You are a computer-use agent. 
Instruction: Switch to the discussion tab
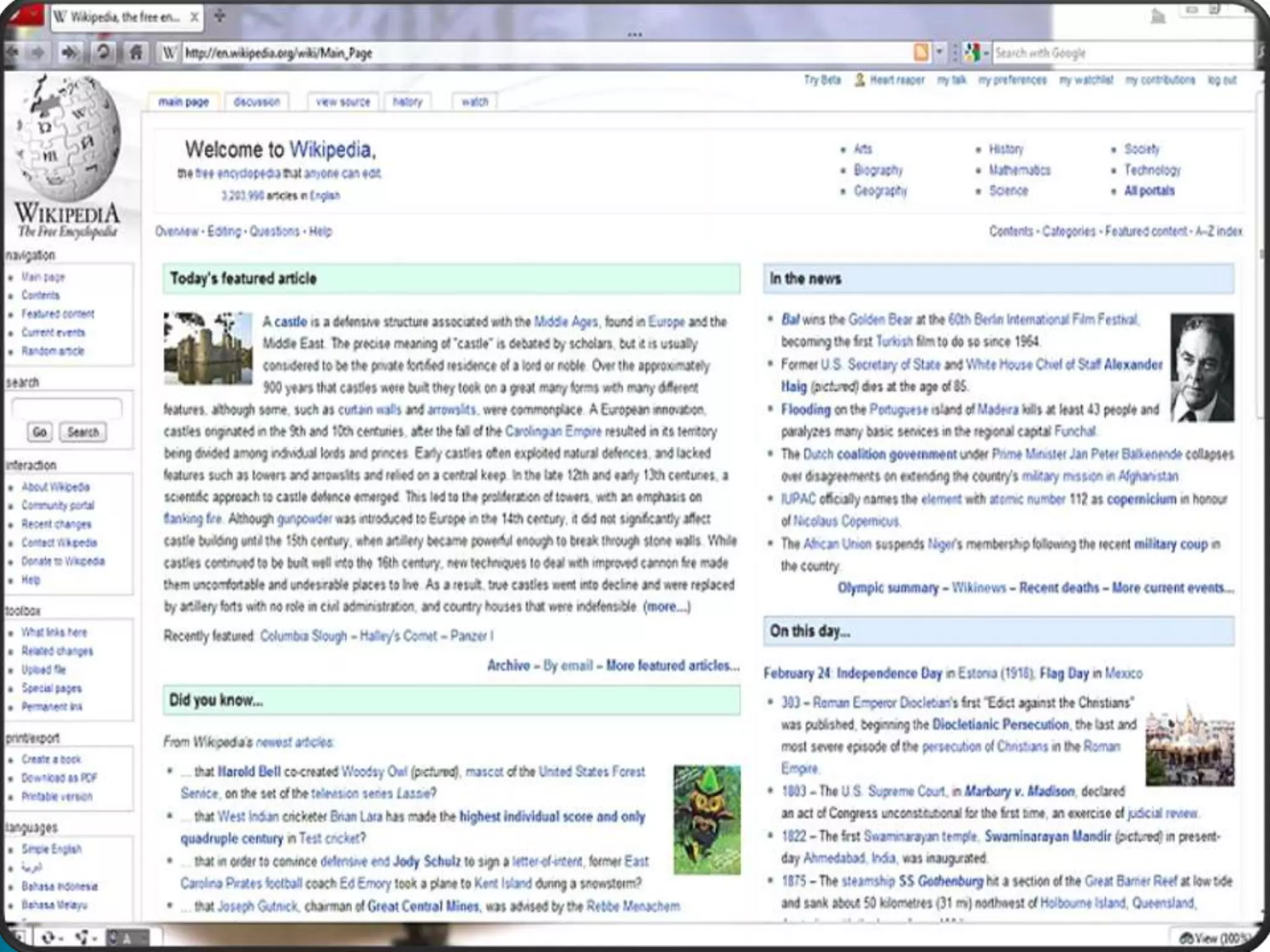[x=257, y=102]
